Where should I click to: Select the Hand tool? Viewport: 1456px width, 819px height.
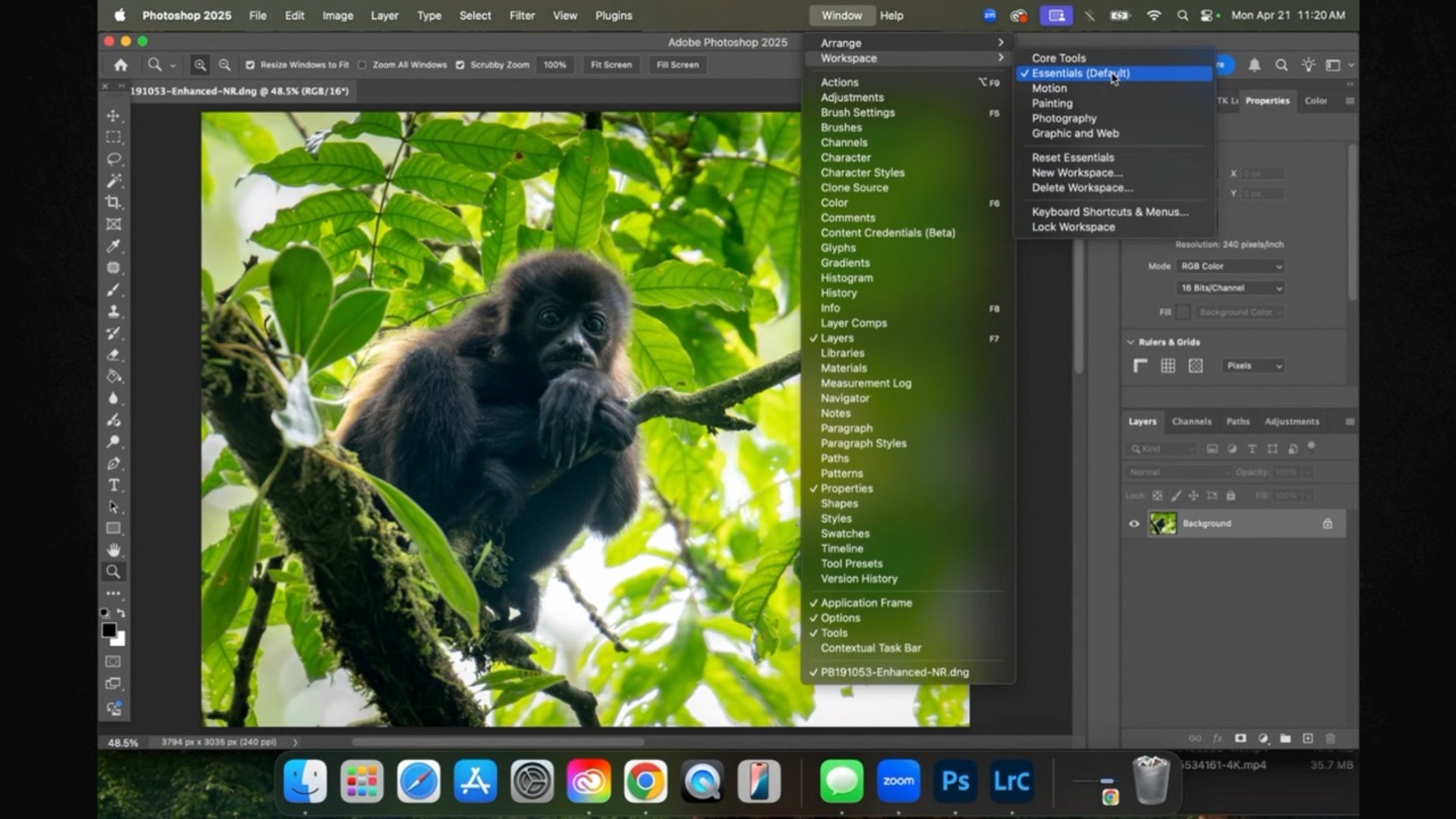tap(114, 550)
